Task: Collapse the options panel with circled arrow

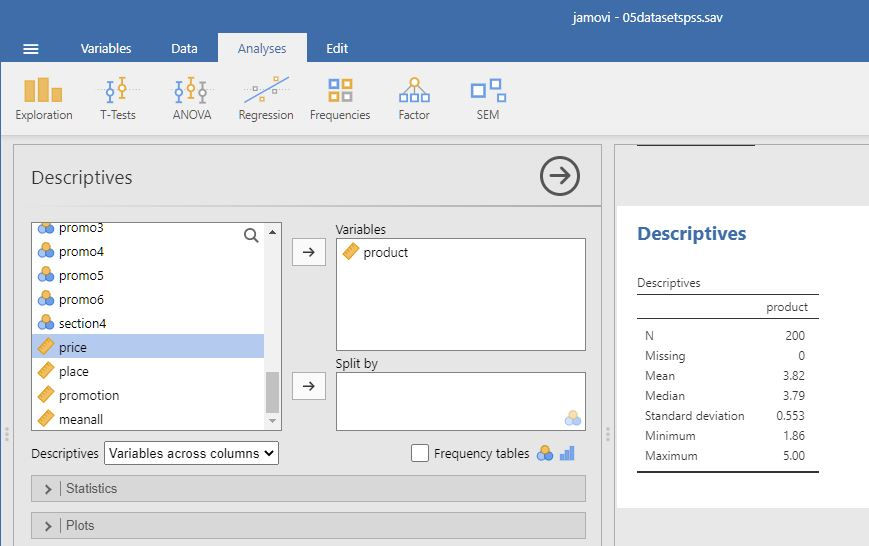Action: [x=560, y=176]
